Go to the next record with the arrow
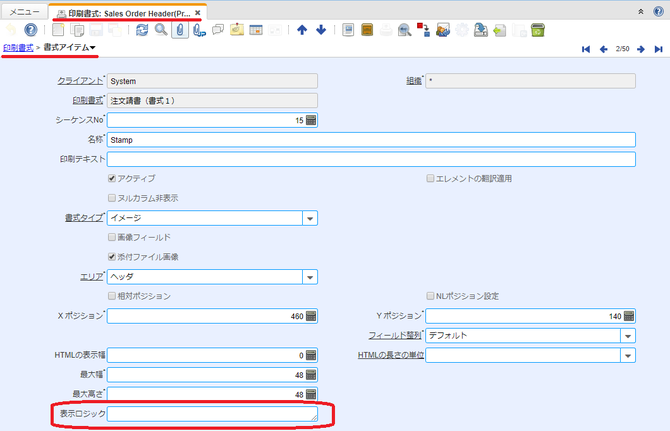Viewport: 670px width, 431px height. pyautogui.click(x=641, y=49)
